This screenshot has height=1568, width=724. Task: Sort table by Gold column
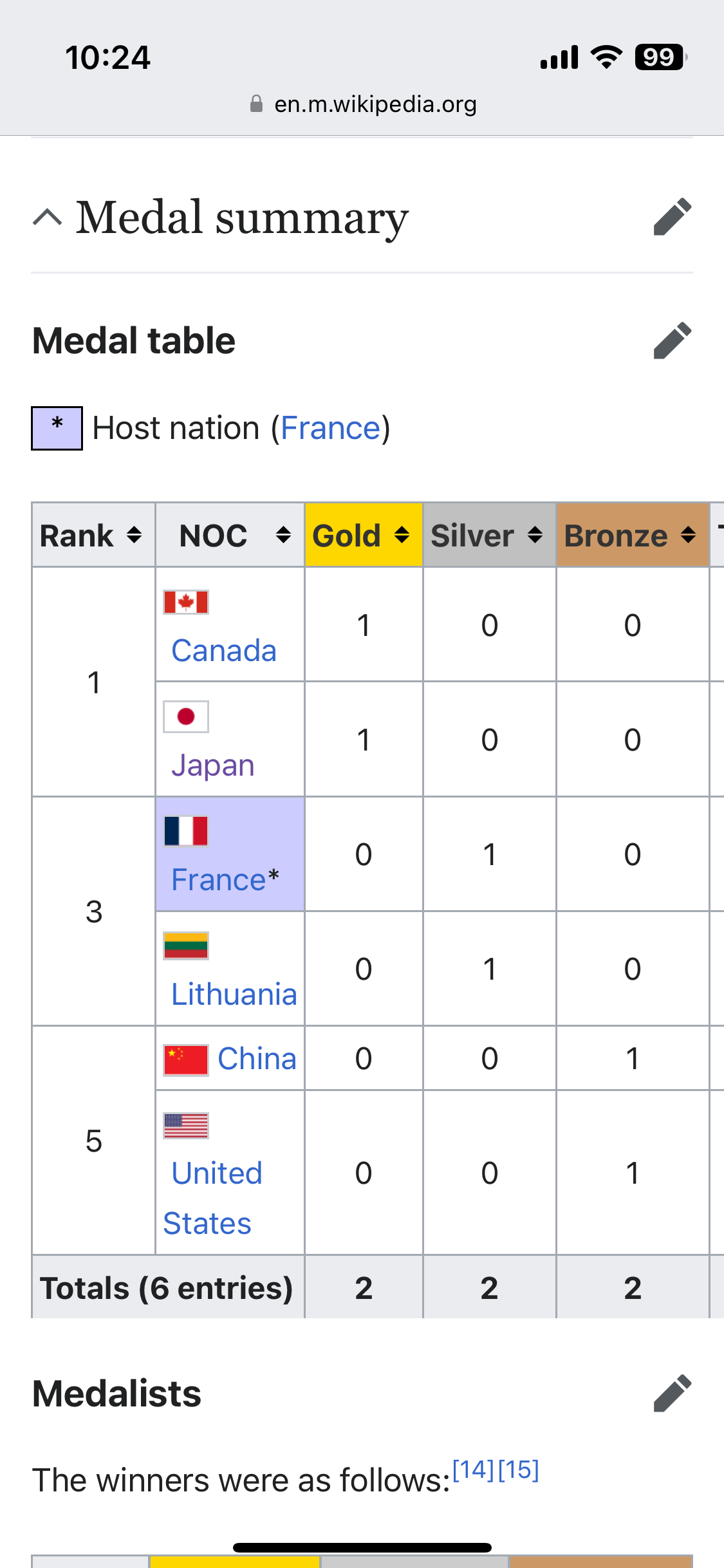(402, 535)
